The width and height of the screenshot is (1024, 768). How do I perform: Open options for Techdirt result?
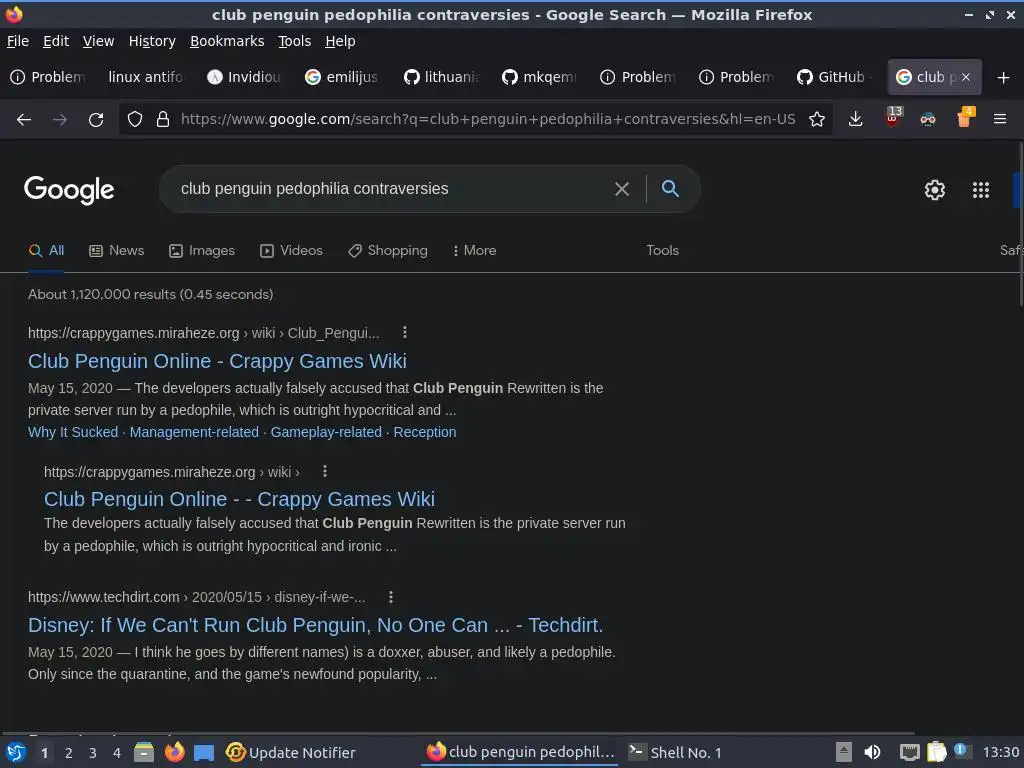391,597
